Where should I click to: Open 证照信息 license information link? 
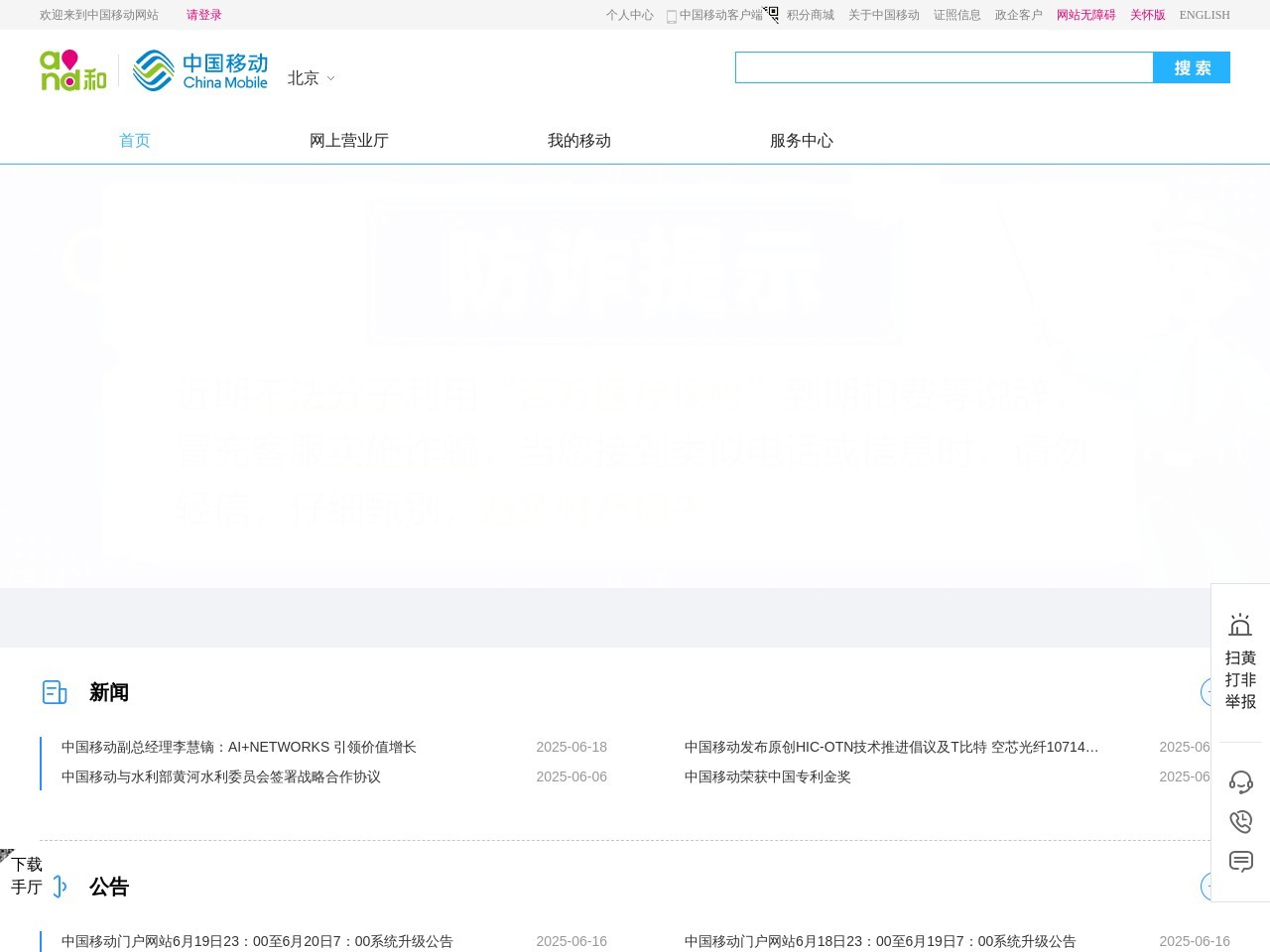[957, 15]
